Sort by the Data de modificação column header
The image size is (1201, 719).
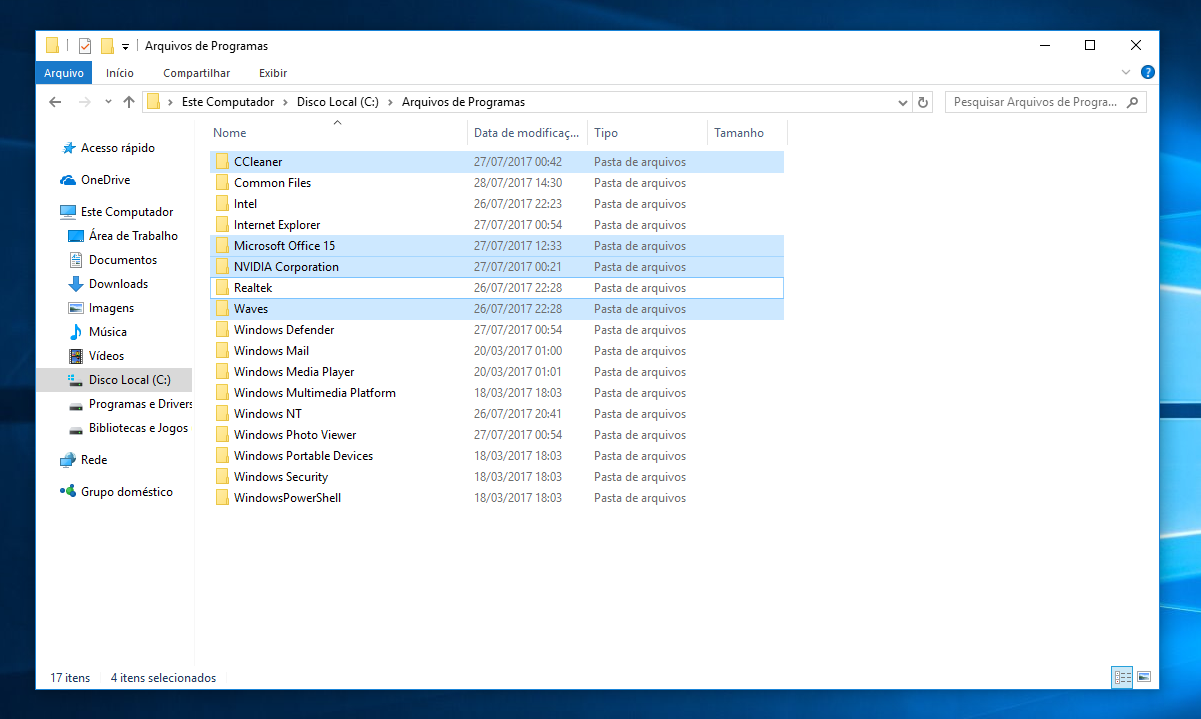coord(527,133)
